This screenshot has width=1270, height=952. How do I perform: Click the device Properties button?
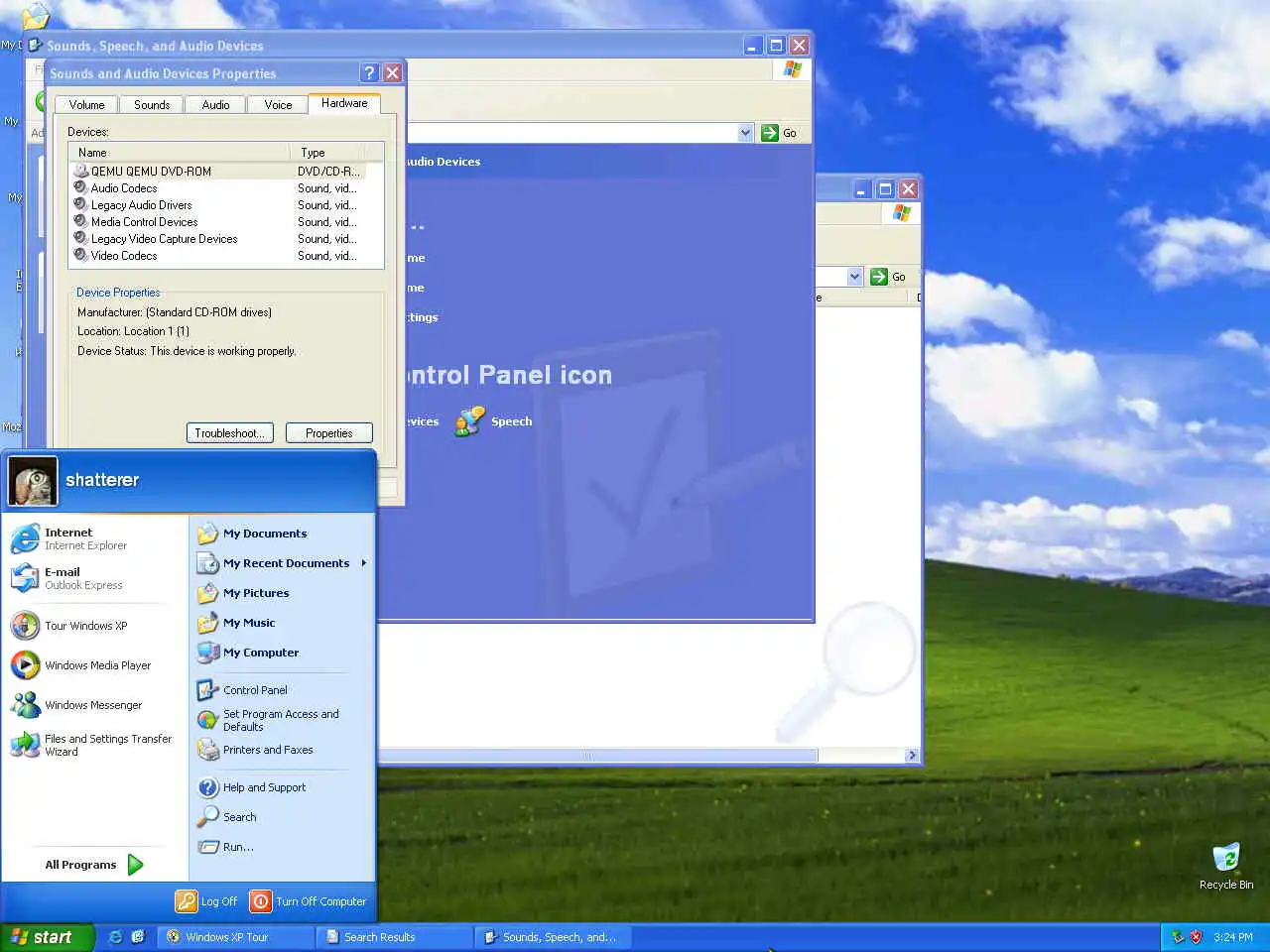[329, 433]
